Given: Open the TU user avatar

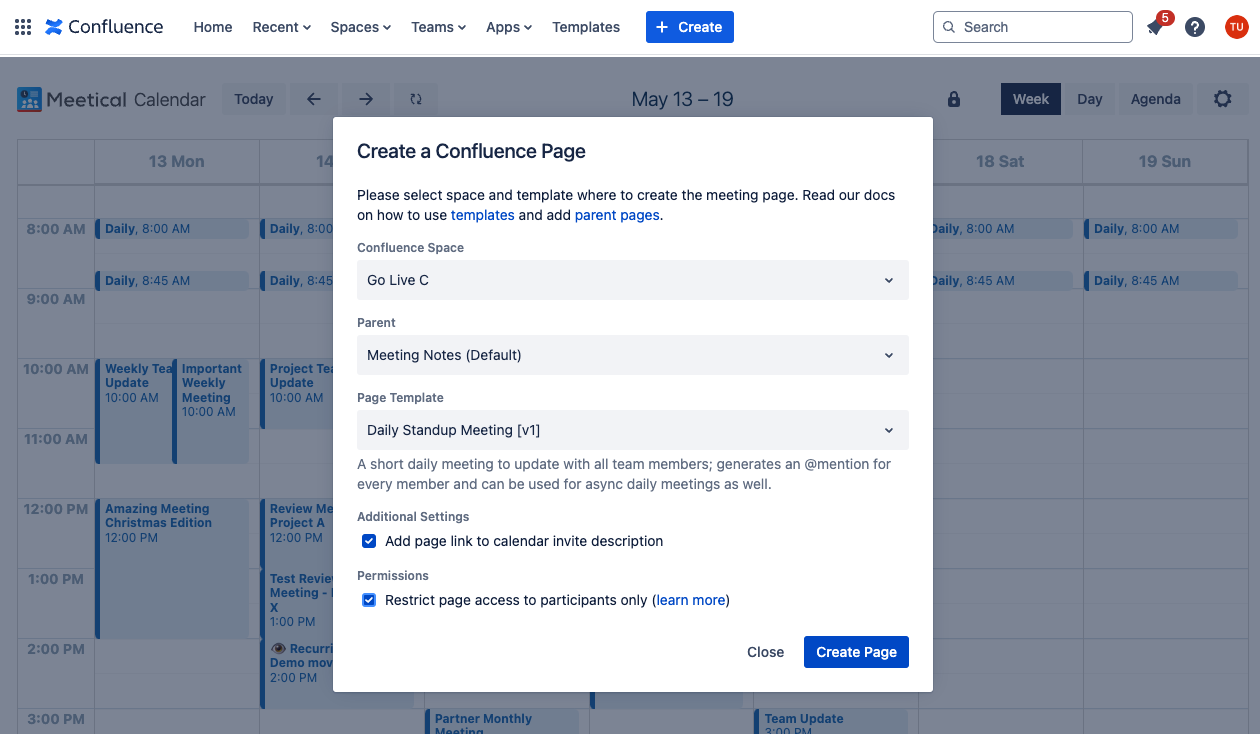Looking at the screenshot, I should point(1236,27).
